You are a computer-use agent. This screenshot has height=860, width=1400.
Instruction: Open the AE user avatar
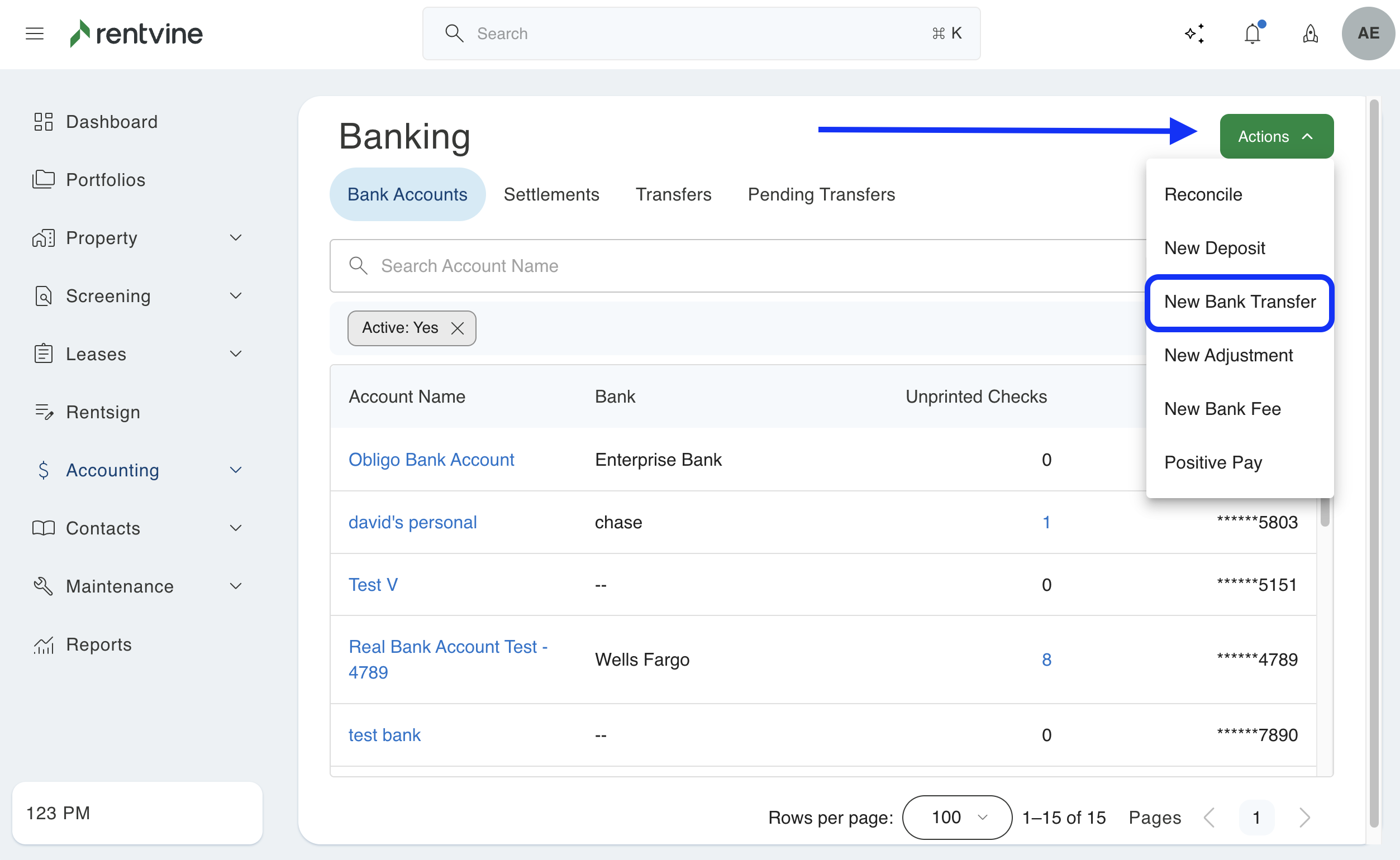(1368, 34)
